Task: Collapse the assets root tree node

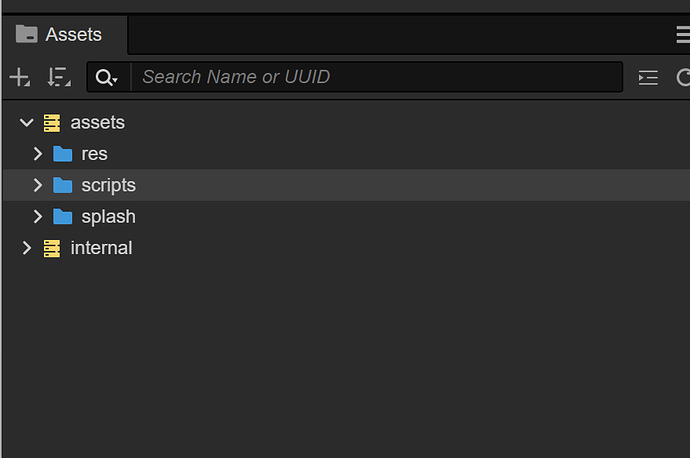Action: [27, 123]
